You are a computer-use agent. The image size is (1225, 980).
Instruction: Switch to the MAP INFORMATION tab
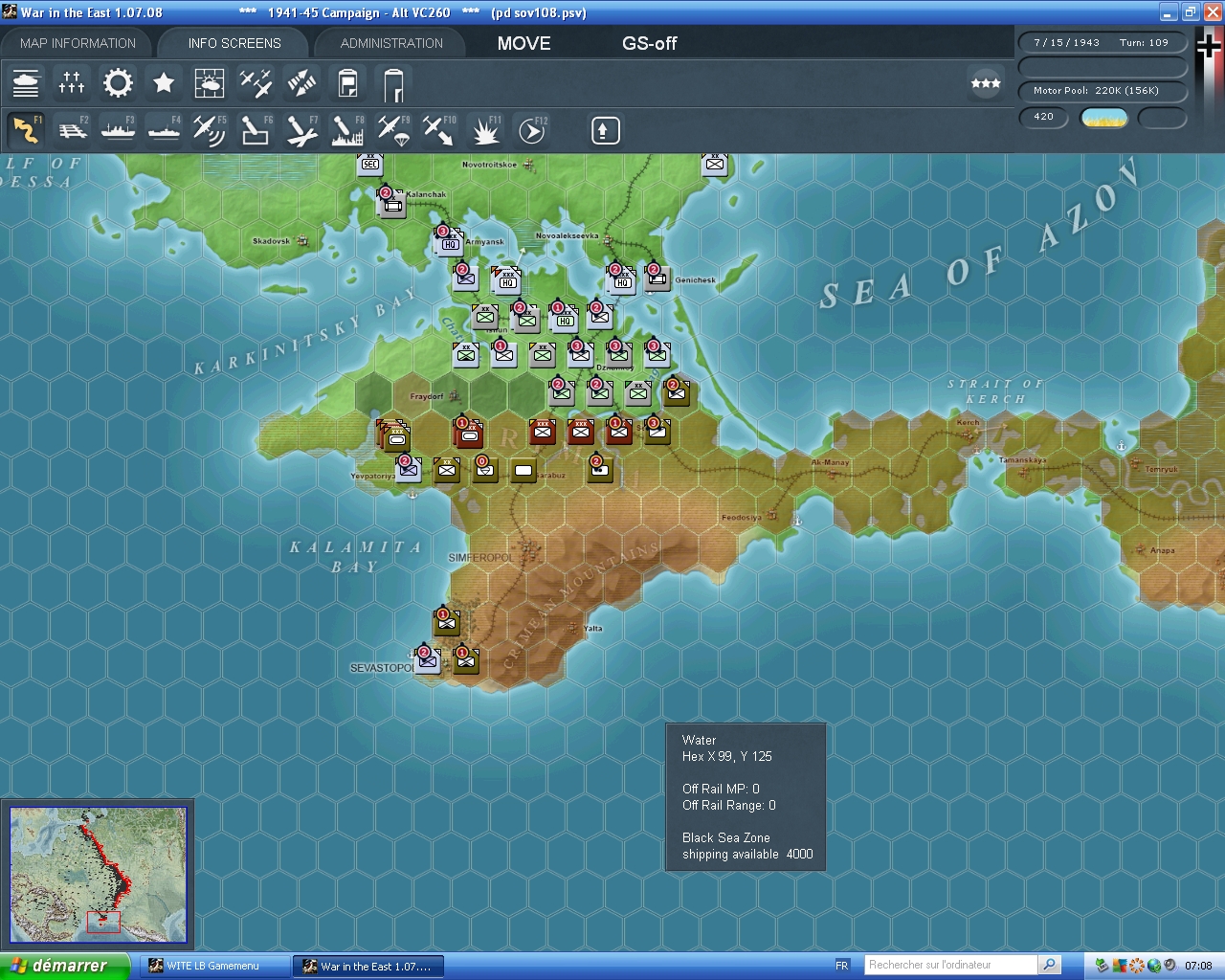tap(78, 43)
